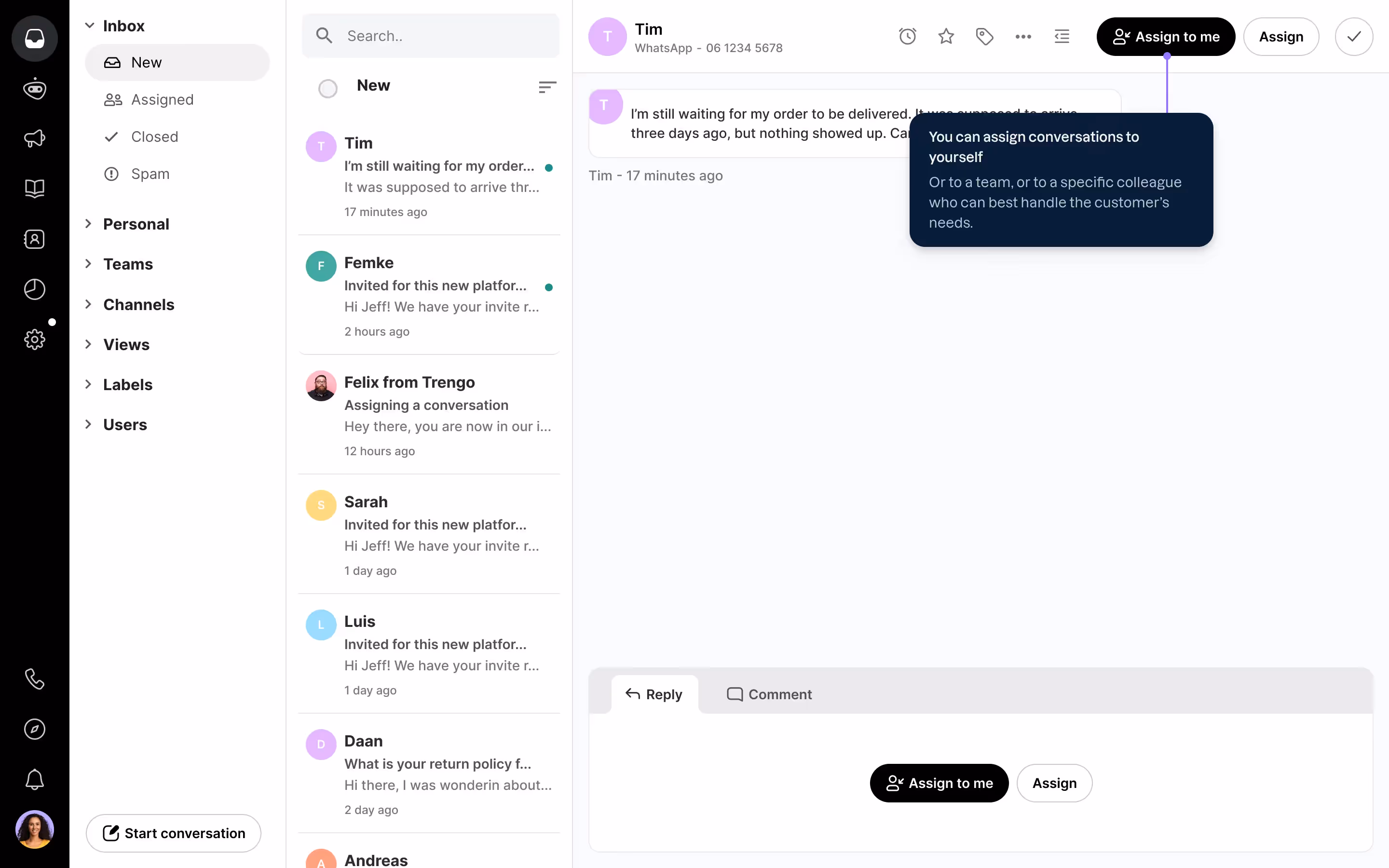Open the chatbot robot icon
The height and width of the screenshot is (868, 1389).
(34, 89)
